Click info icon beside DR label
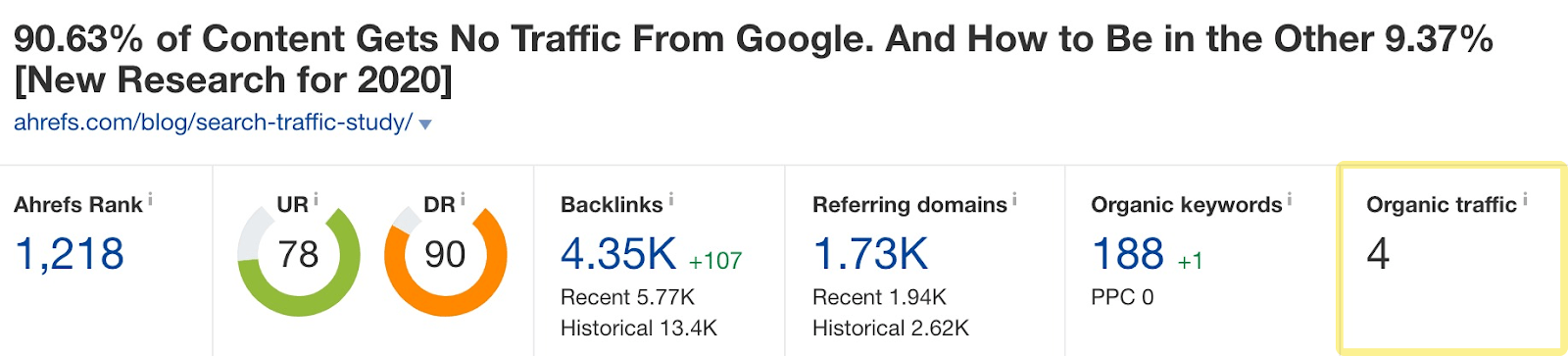Image resolution: width=1568 pixels, height=356 pixels. click(x=462, y=199)
